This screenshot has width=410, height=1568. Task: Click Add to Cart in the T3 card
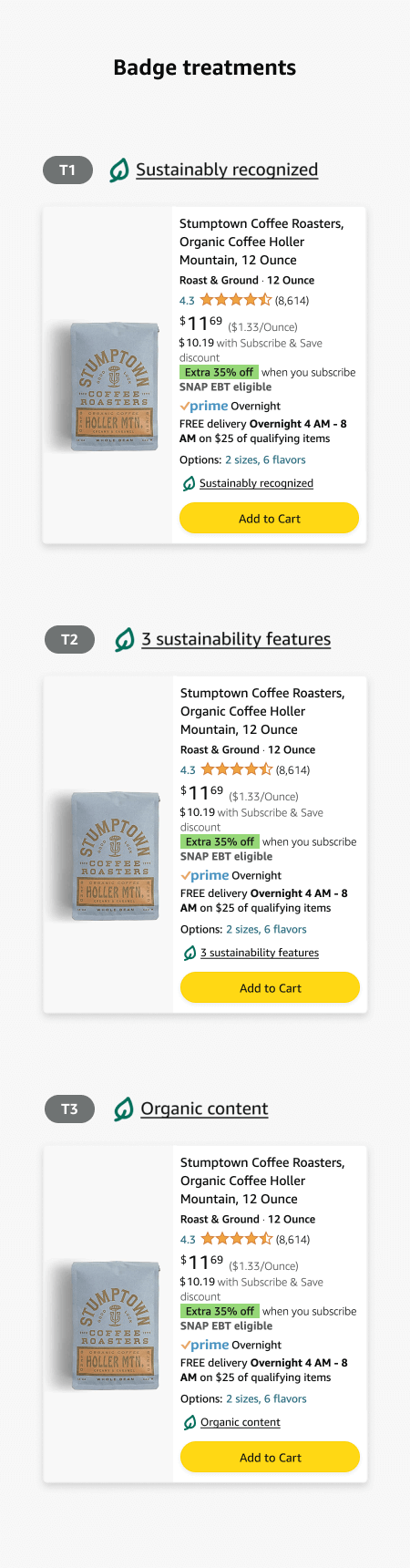(x=270, y=1458)
